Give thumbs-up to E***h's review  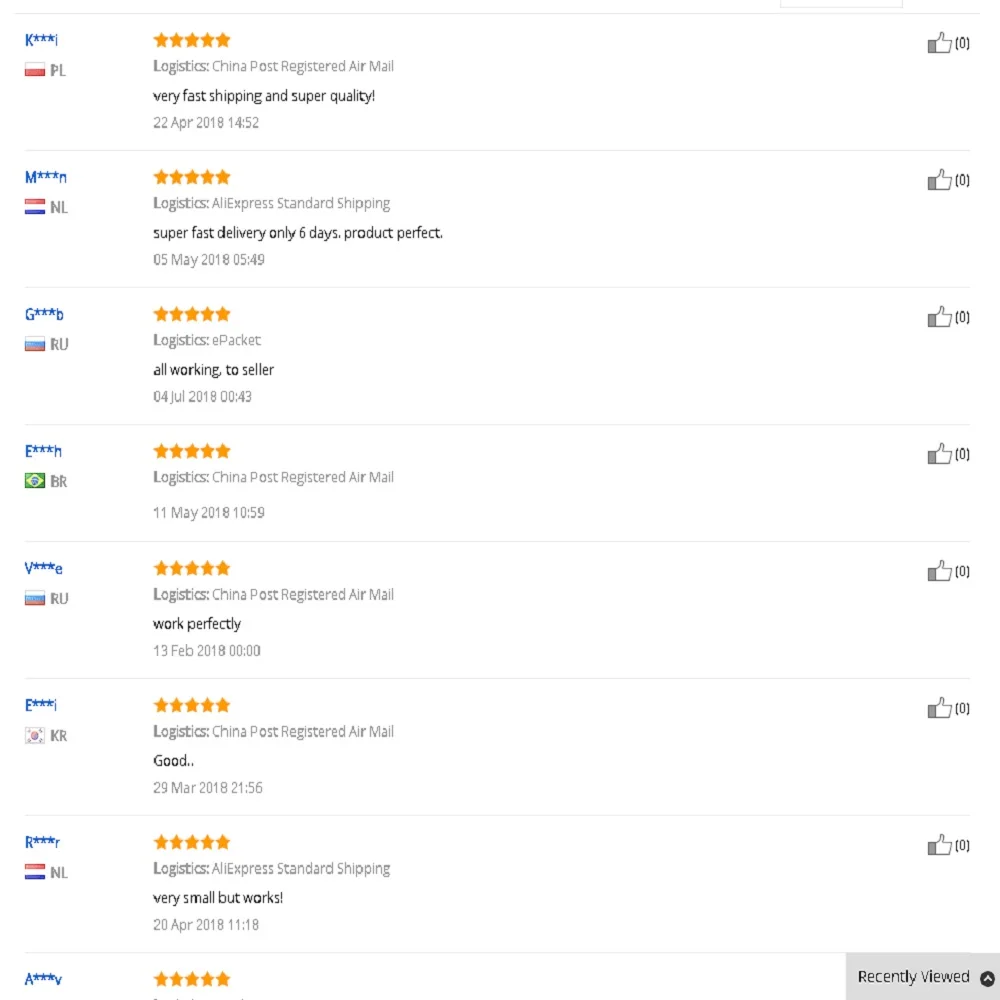[939, 454]
